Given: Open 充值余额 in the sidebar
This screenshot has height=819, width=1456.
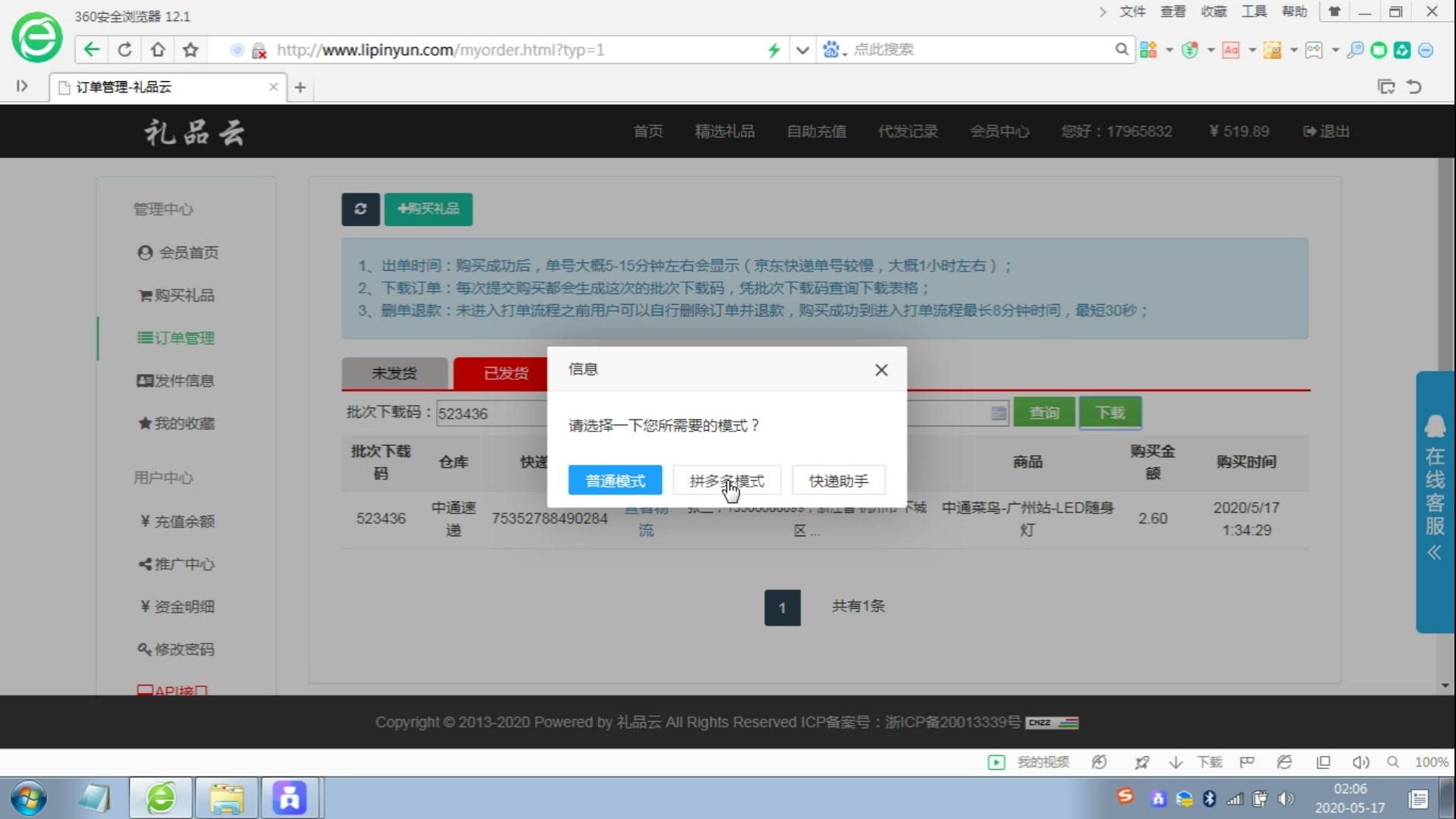Looking at the screenshot, I should (x=177, y=521).
